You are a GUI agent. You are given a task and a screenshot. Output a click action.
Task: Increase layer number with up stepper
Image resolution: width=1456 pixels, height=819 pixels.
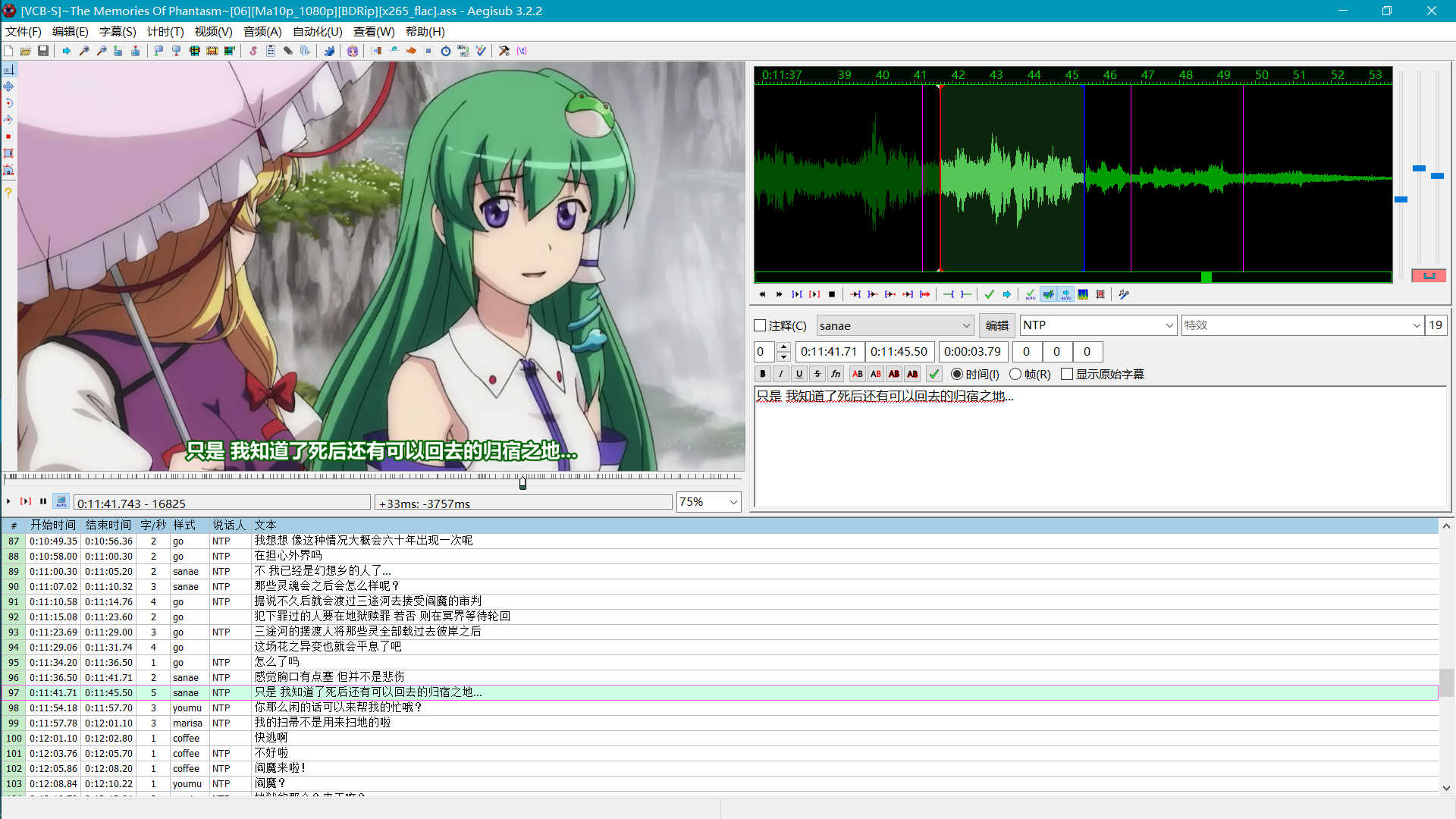(784, 347)
